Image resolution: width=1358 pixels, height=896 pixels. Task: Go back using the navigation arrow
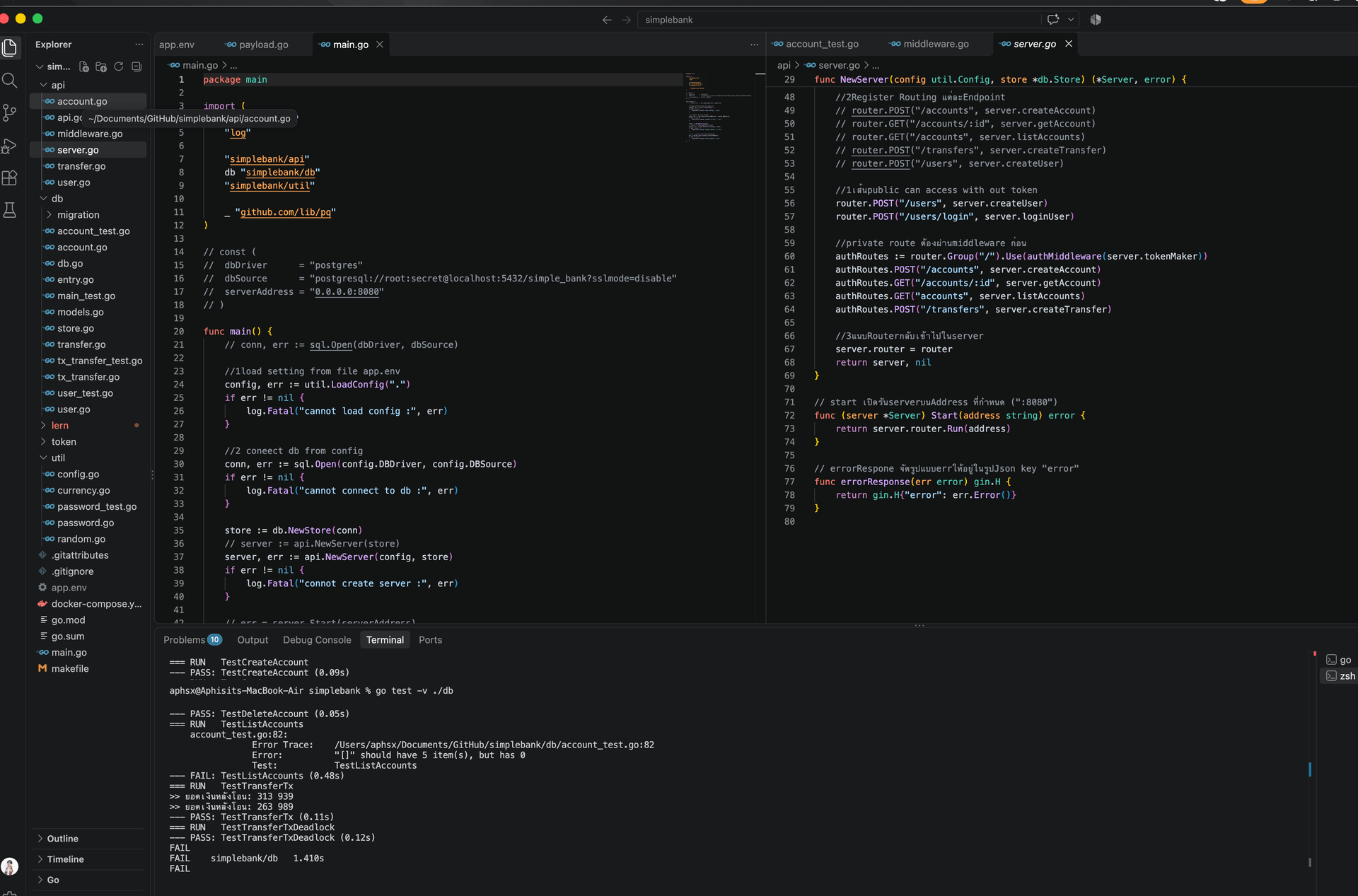pyautogui.click(x=607, y=20)
